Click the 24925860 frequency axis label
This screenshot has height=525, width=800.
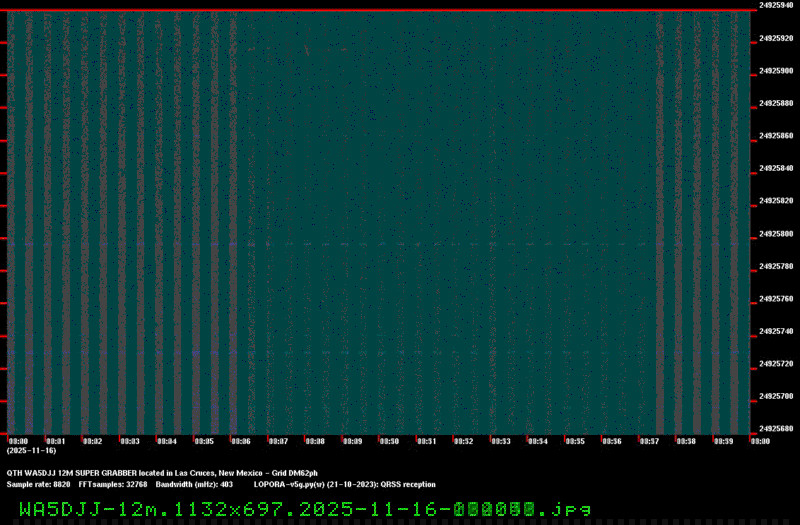pyautogui.click(x=777, y=136)
